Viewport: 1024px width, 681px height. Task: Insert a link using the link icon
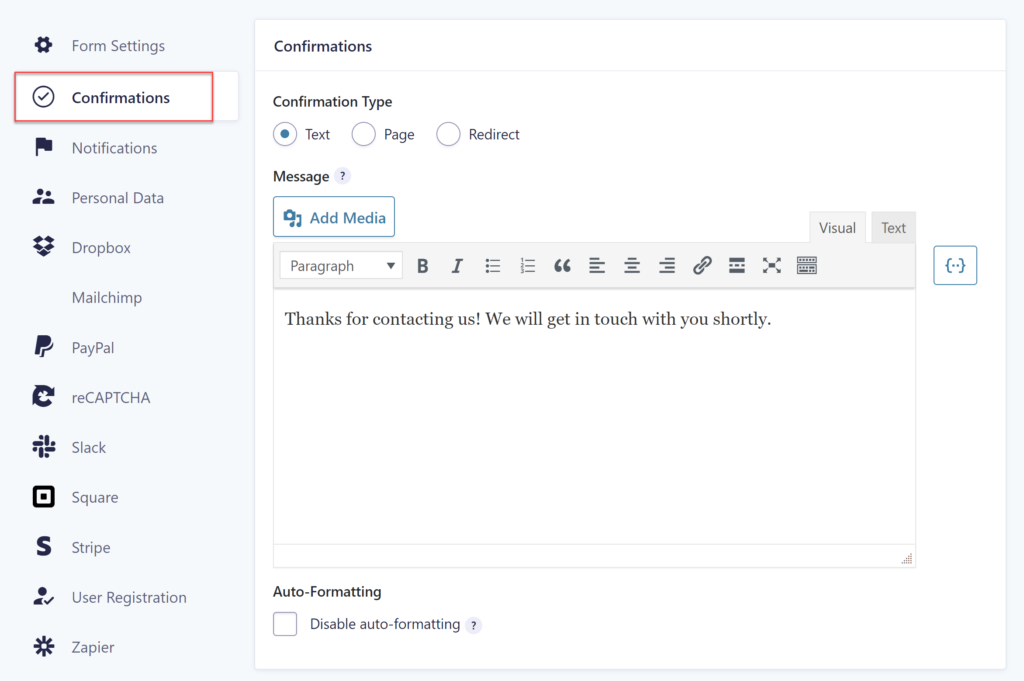pyautogui.click(x=701, y=265)
